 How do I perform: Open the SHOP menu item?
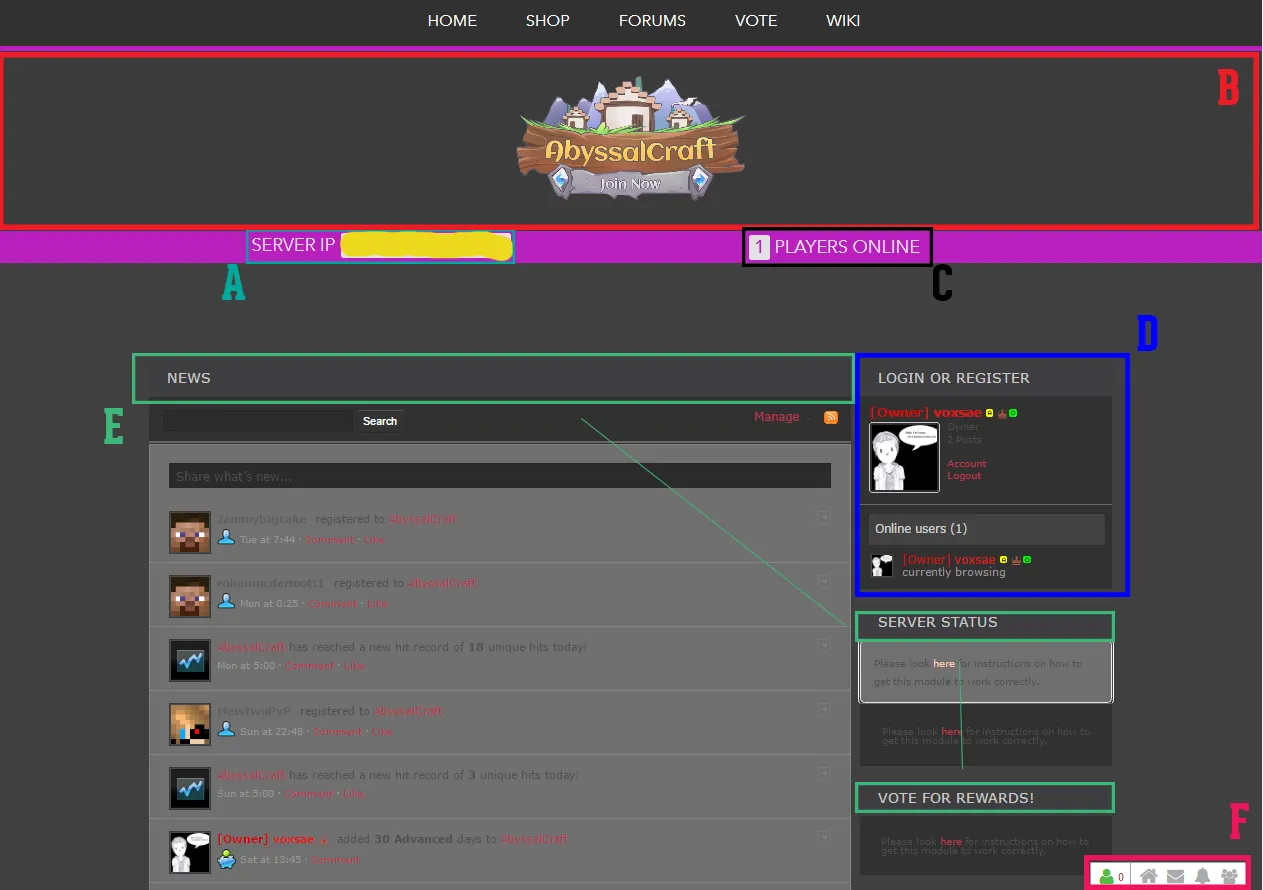point(548,20)
